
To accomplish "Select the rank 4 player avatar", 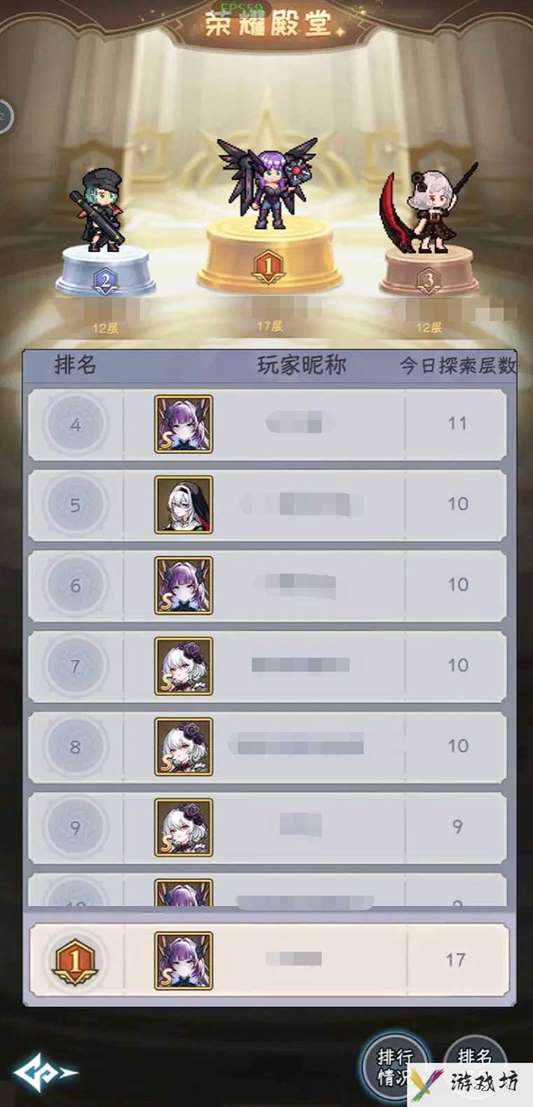I will point(184,424).
